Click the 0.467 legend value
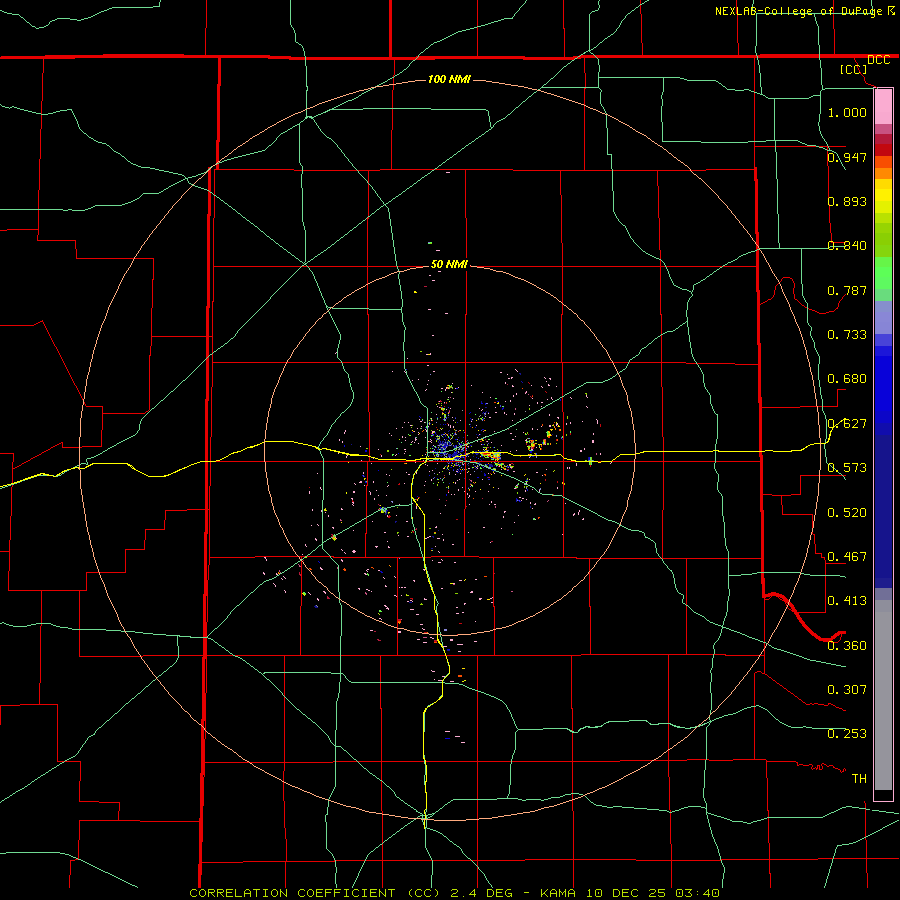Image resolution: width=900 pixels, height=900 pixels. [x=847, y=557]
